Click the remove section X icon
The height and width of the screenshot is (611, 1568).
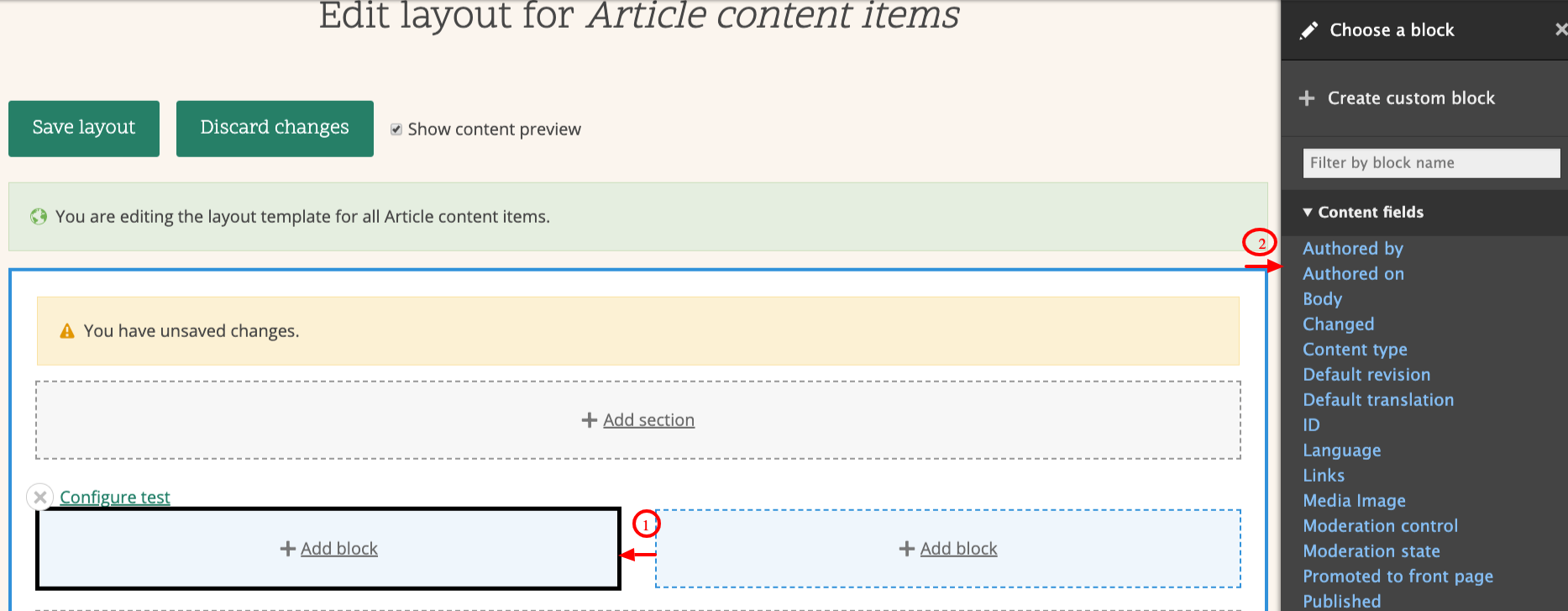pos(39,497)
